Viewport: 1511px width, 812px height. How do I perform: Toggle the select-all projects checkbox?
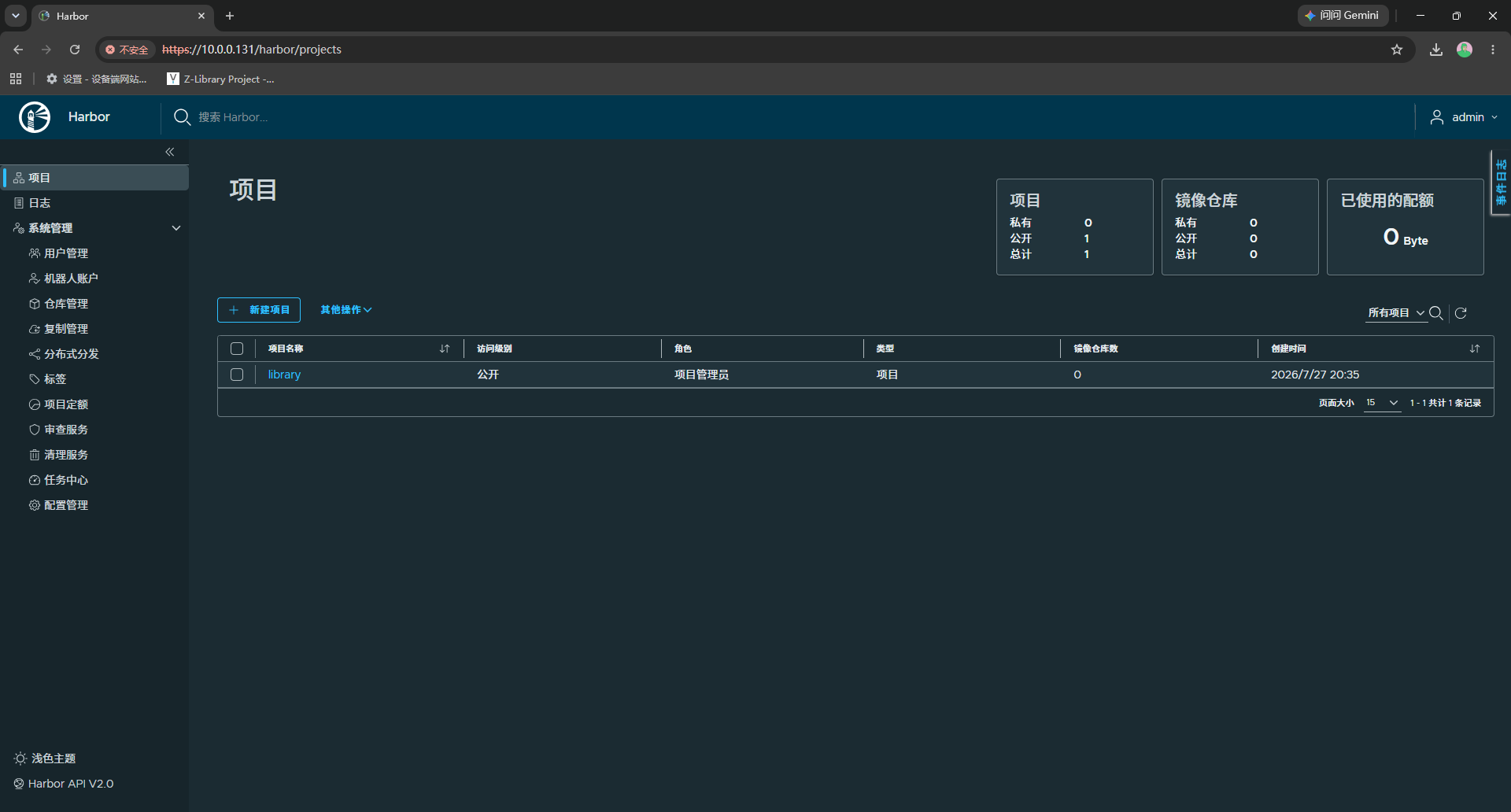point(237,349)
